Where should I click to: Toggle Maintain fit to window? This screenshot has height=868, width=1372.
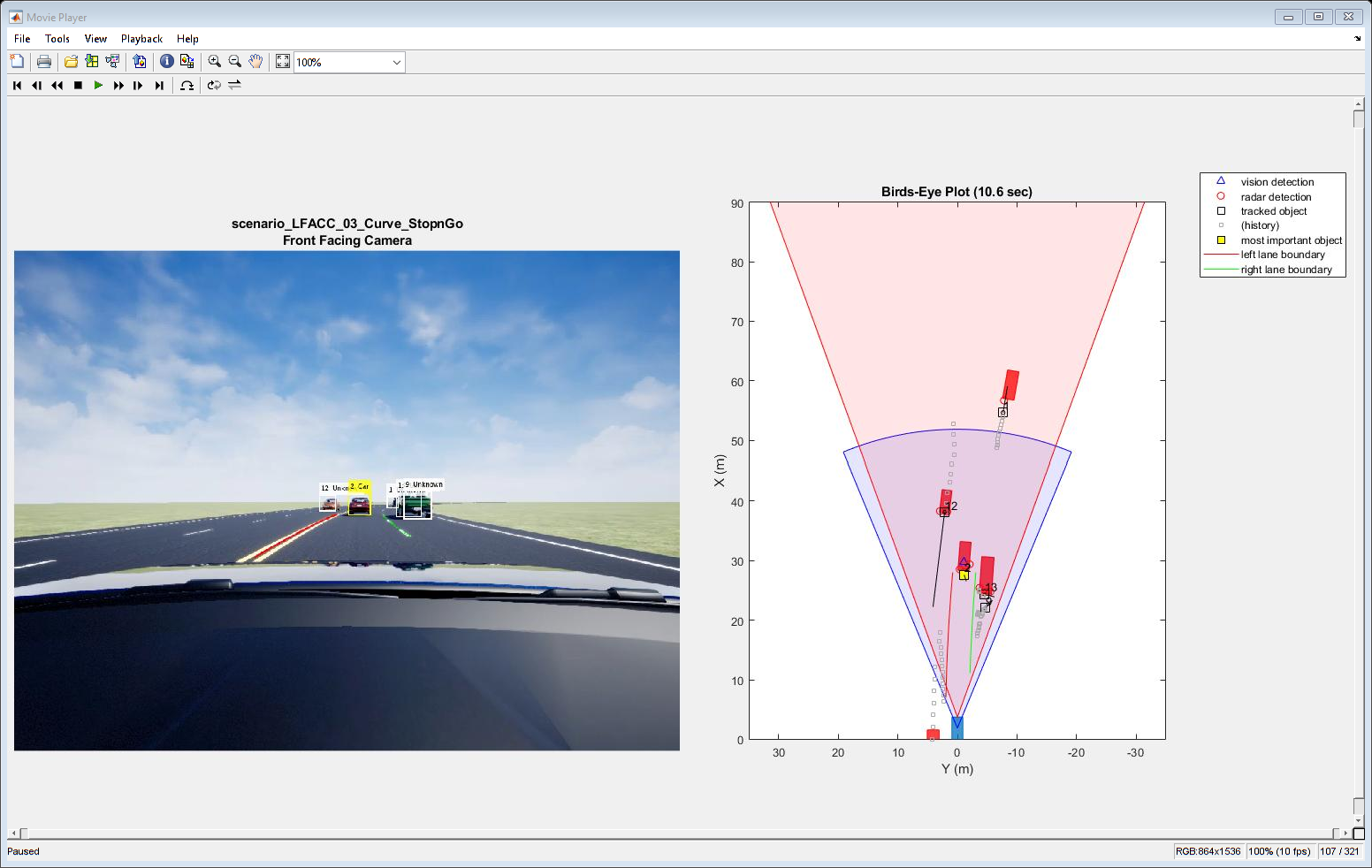coord(283,61)
